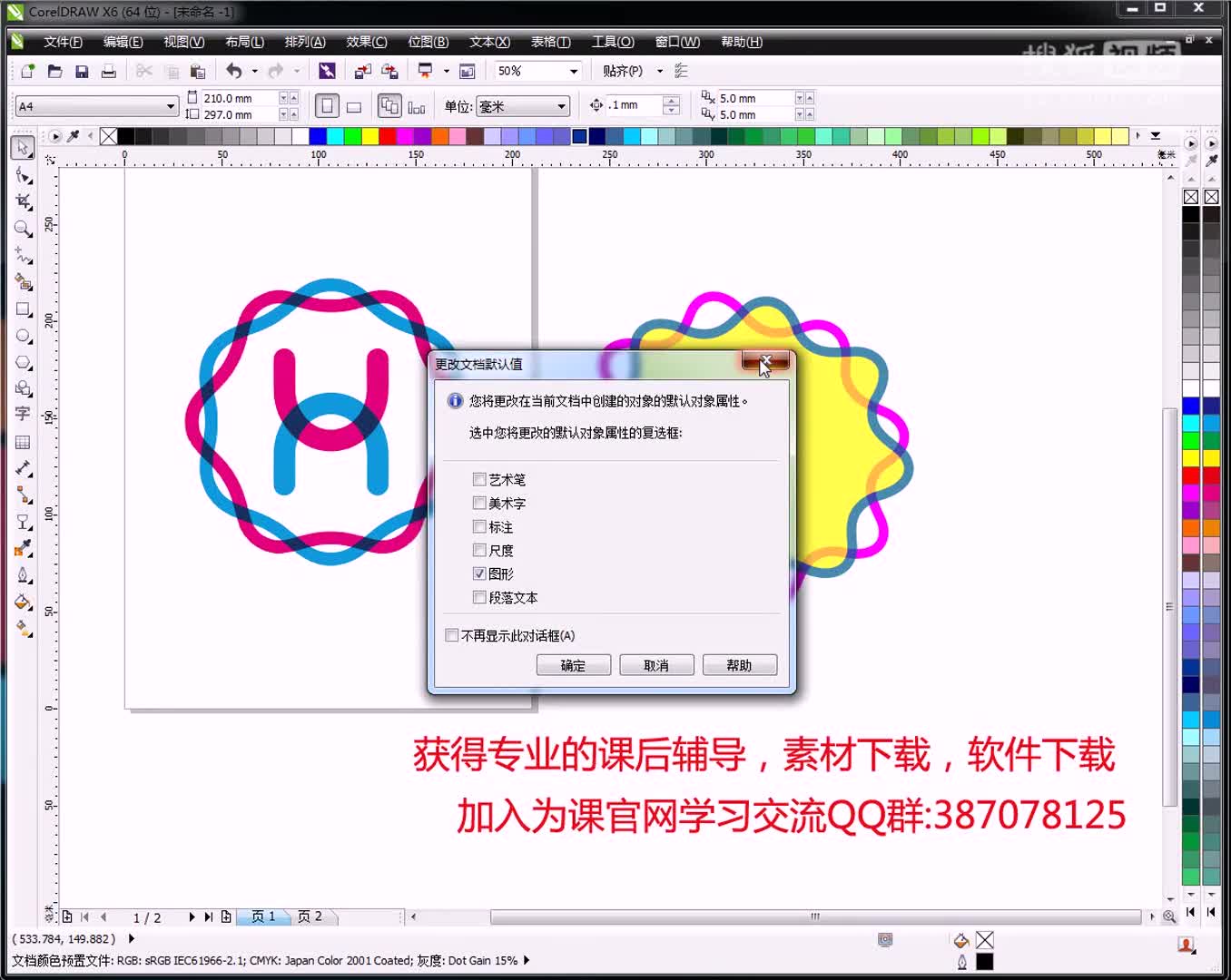Click the page width 210.0 mm field
The image size is (1231, 980).
(238, 98)
